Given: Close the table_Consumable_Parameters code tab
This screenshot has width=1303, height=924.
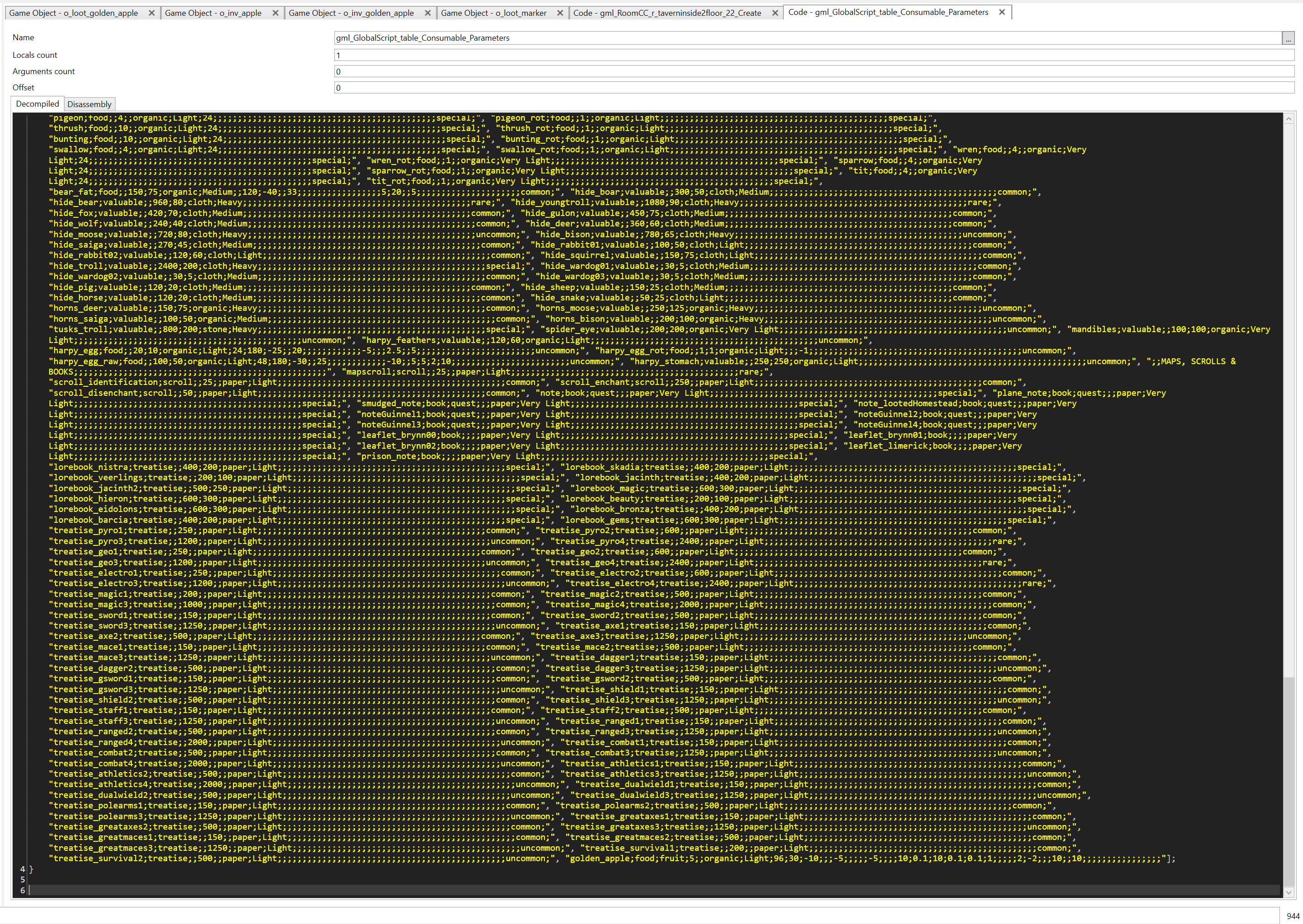Looking at the screenshot, I should point(1002,12).
